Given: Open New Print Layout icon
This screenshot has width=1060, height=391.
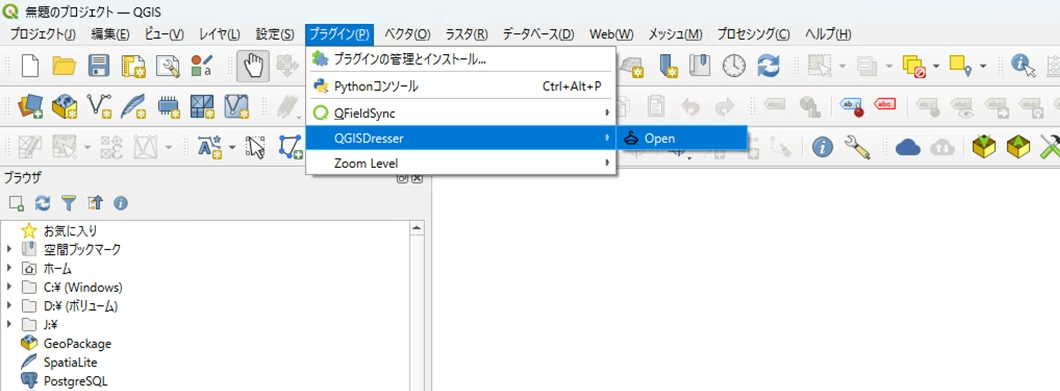Looking at the screenshot, I should (133, 66).
